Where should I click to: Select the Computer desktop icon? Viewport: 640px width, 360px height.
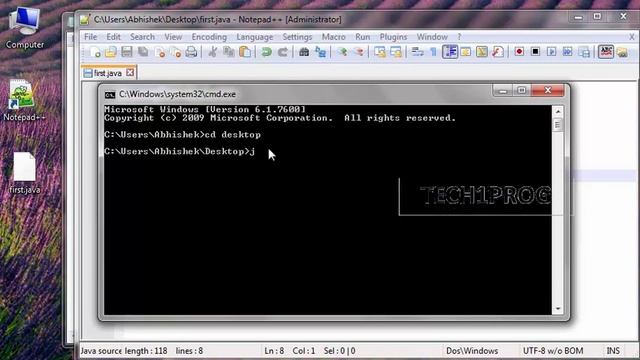24,28
